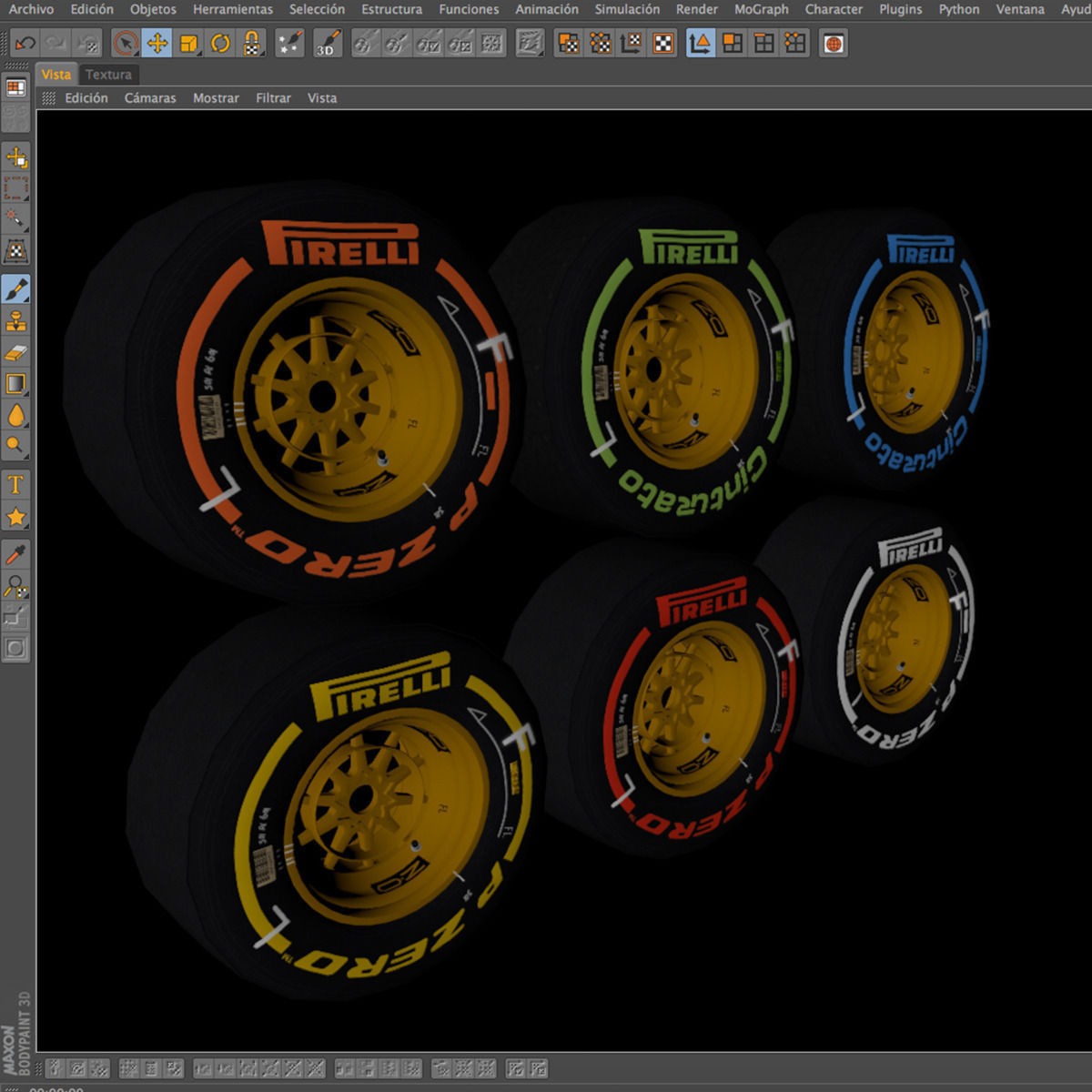Open the Archivo menu

coord(31,9)
